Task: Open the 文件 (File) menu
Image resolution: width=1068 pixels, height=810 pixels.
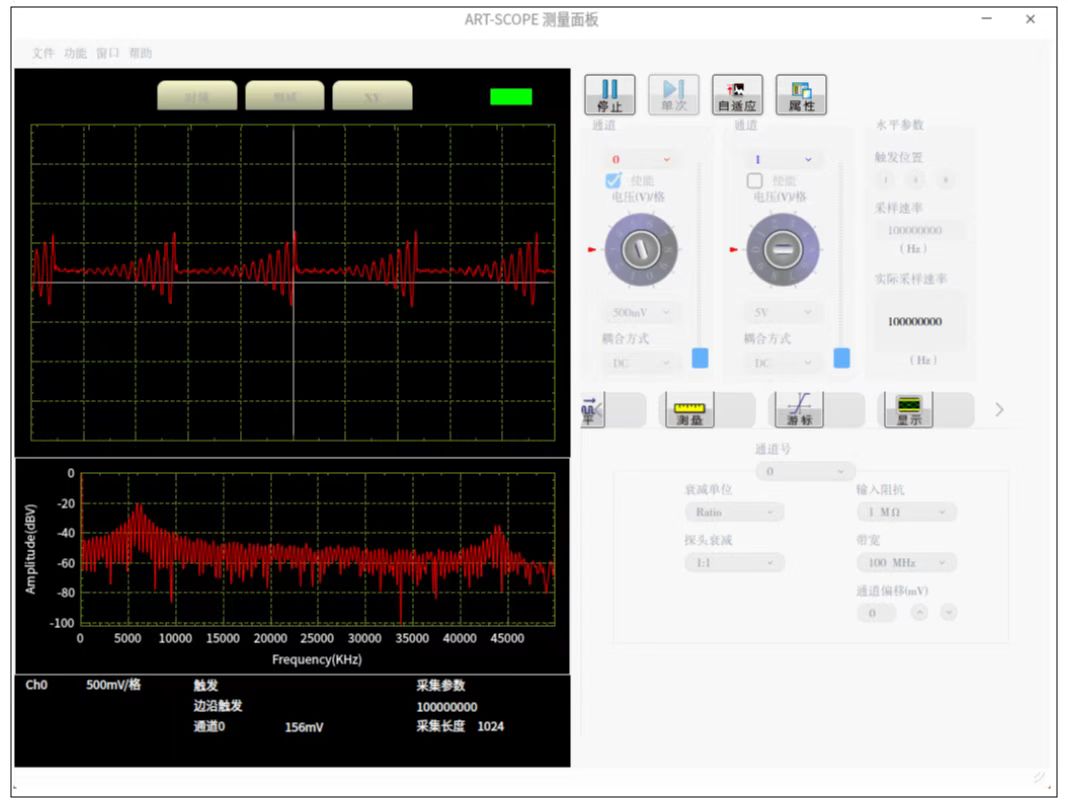Action: pos(43,53)
